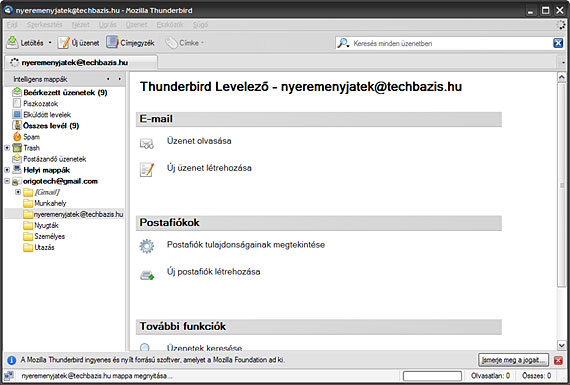Expand the [Gmail] folder
Viewport: 570px width, 385px height.
point(18,192)
